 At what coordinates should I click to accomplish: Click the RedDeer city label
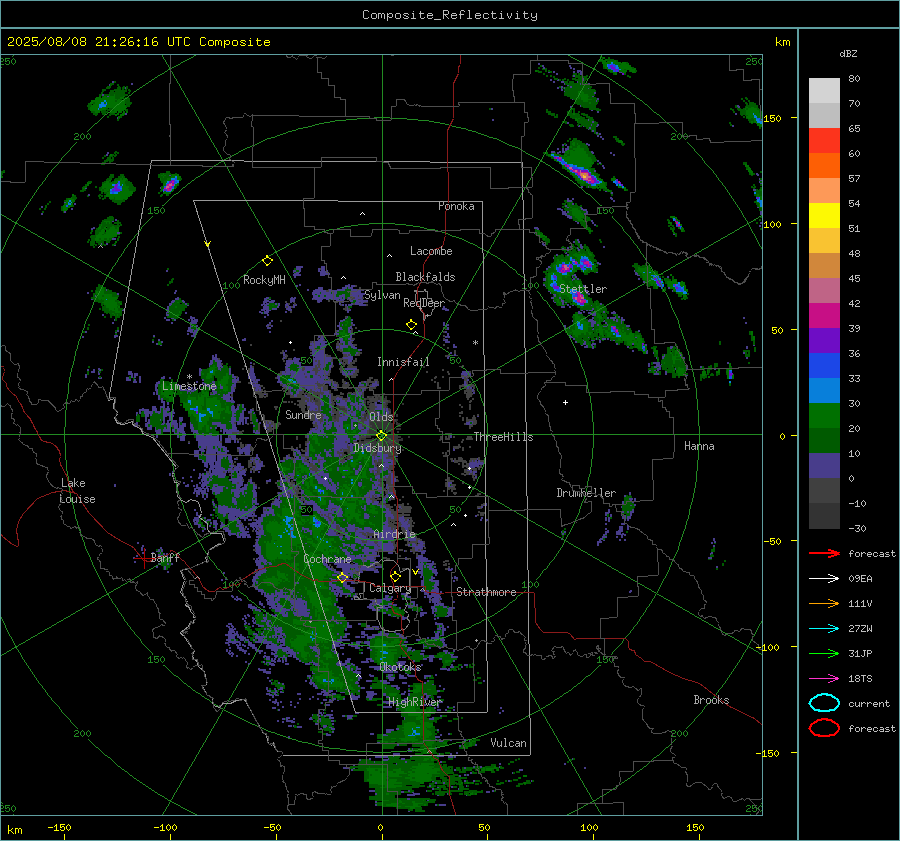[424, 303]
